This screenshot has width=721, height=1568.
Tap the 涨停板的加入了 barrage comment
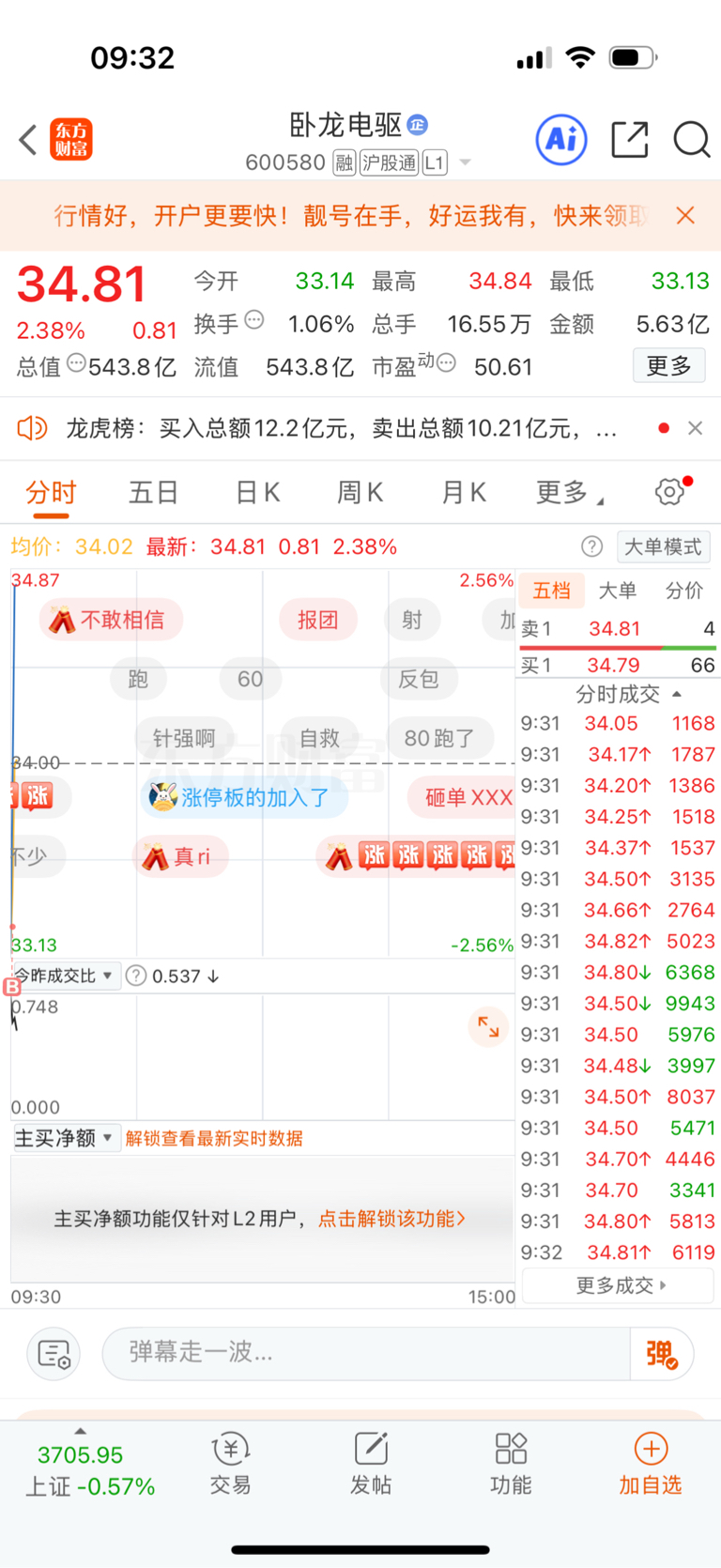click(244, 797)
